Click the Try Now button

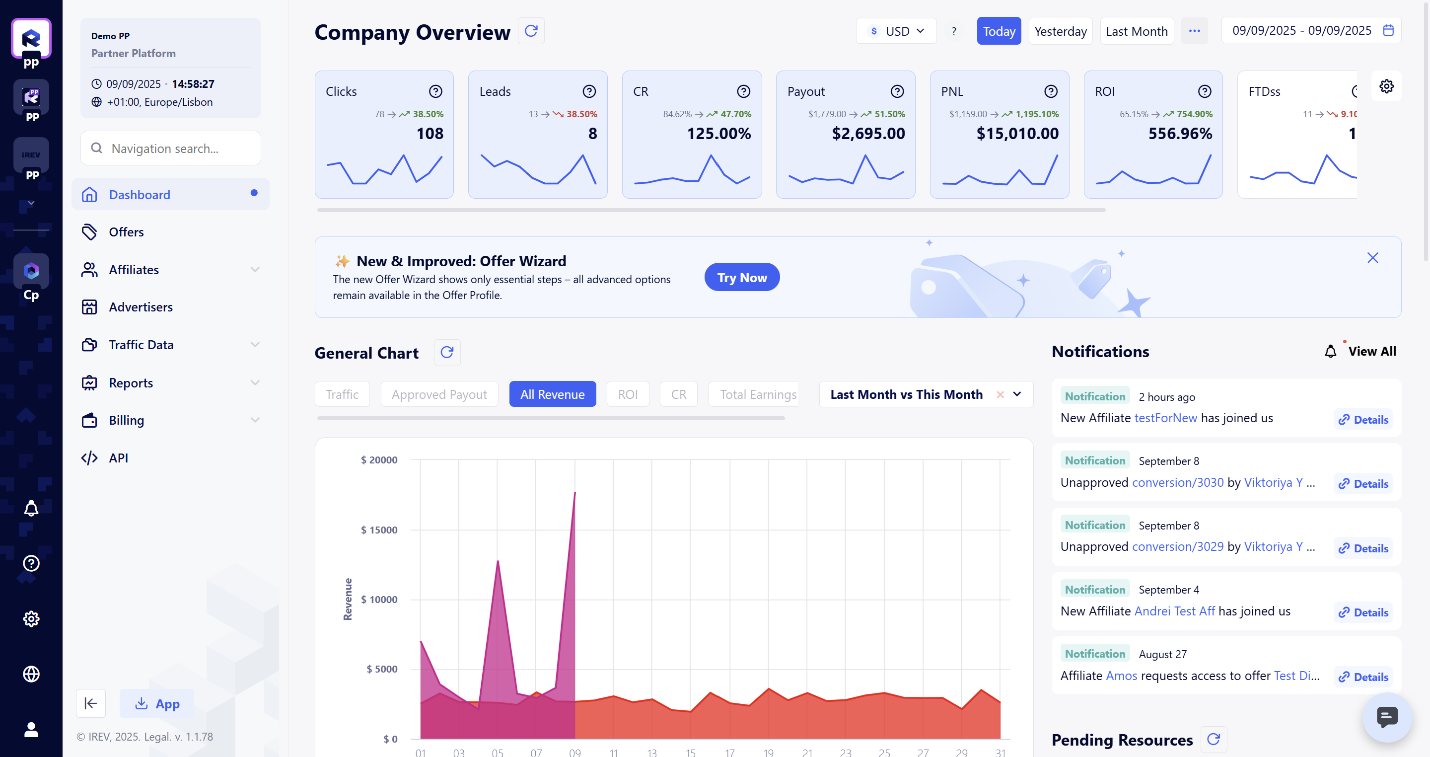742,278
